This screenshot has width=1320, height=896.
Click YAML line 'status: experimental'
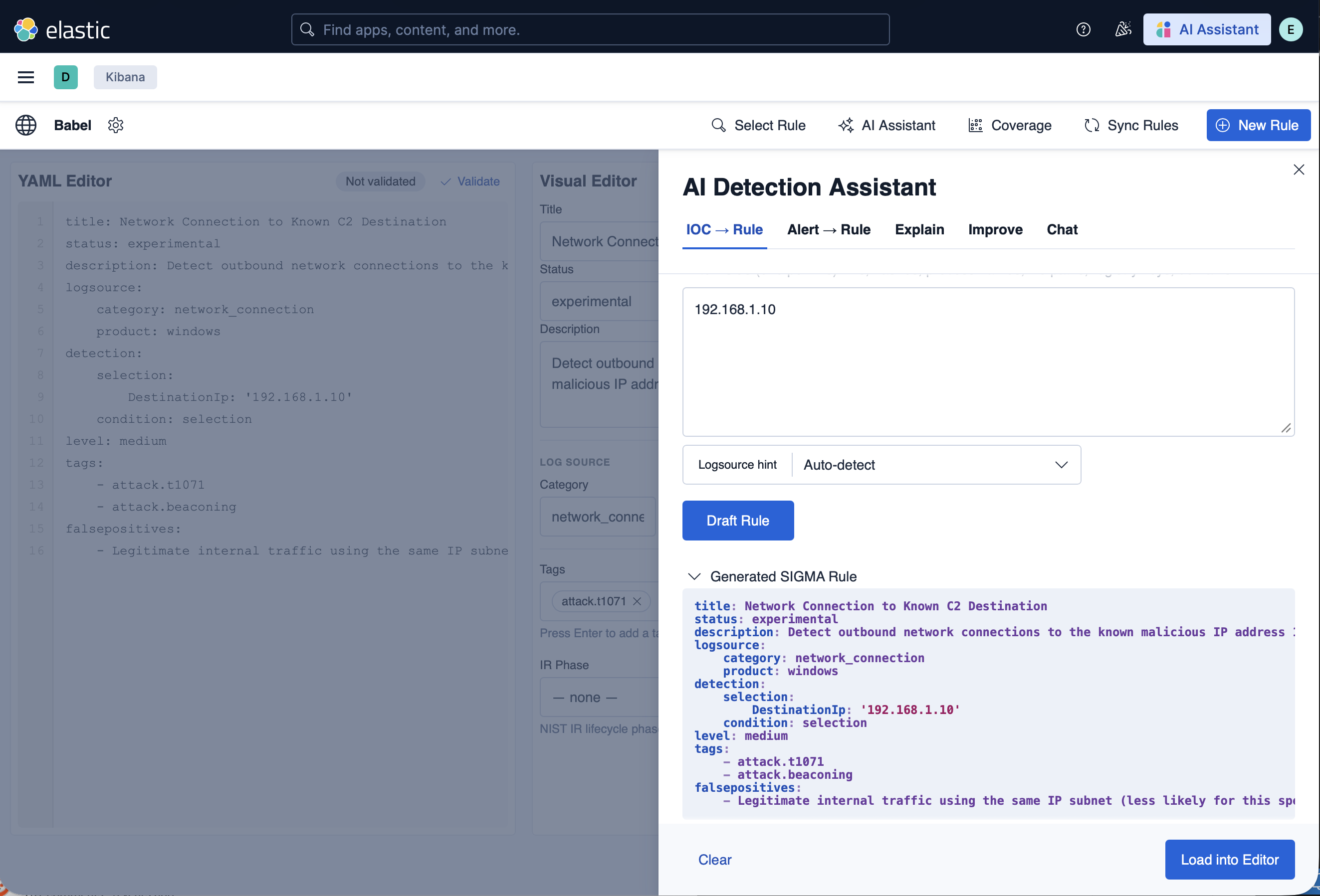(x=142, y=244)
